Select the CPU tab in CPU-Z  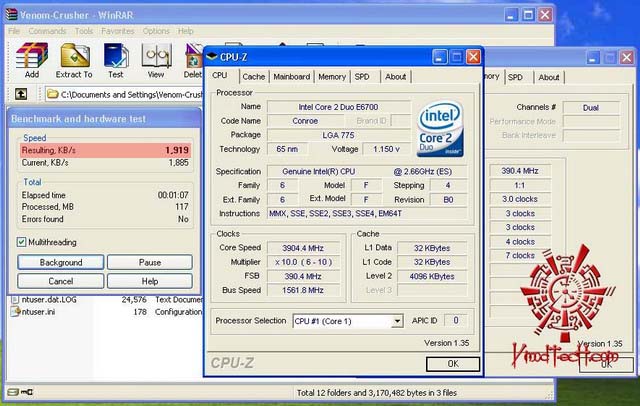coord(220,75)
